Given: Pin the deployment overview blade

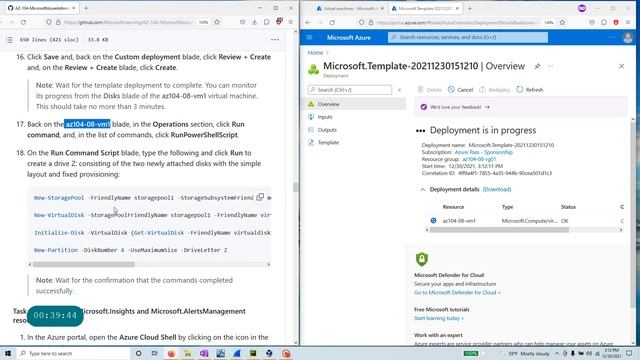Looking at the screenshot, I should pos(537,66).
